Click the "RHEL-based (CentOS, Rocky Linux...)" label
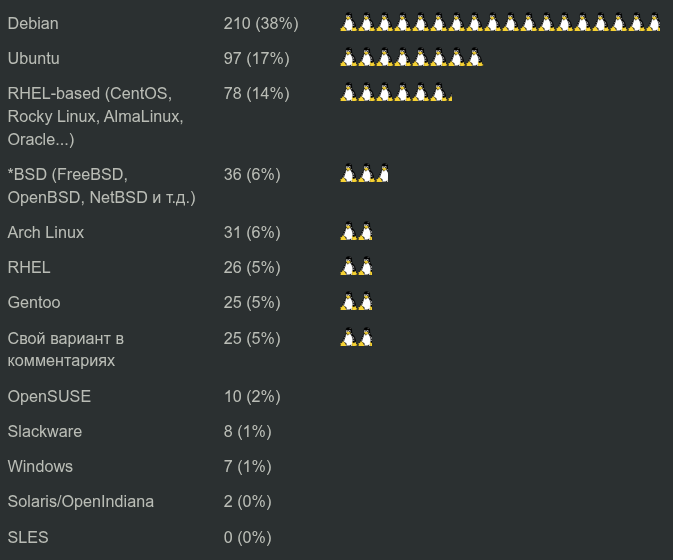673x560 pixels. (x=95, y=116)
